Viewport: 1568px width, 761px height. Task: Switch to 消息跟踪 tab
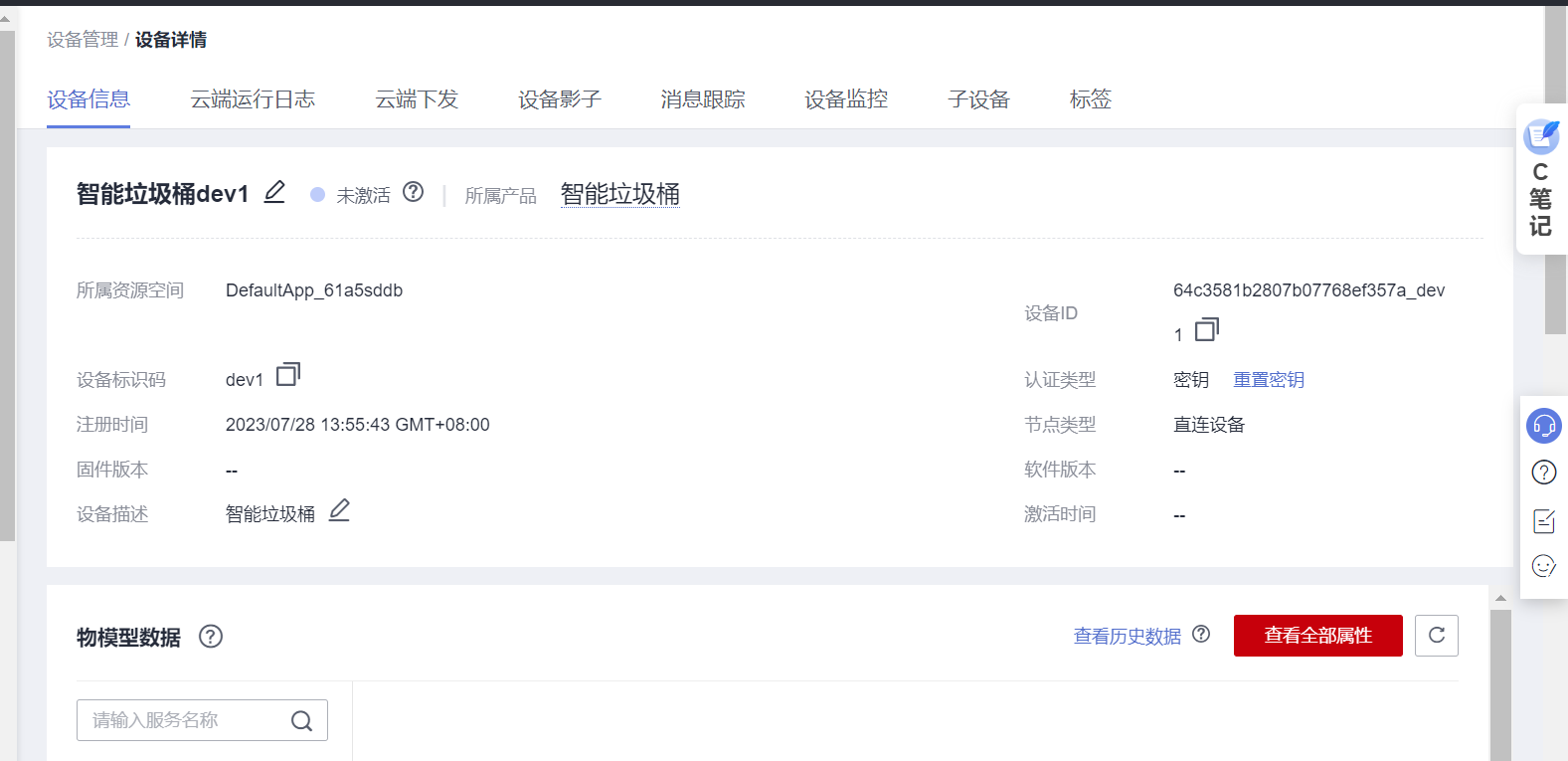[703, 99]
